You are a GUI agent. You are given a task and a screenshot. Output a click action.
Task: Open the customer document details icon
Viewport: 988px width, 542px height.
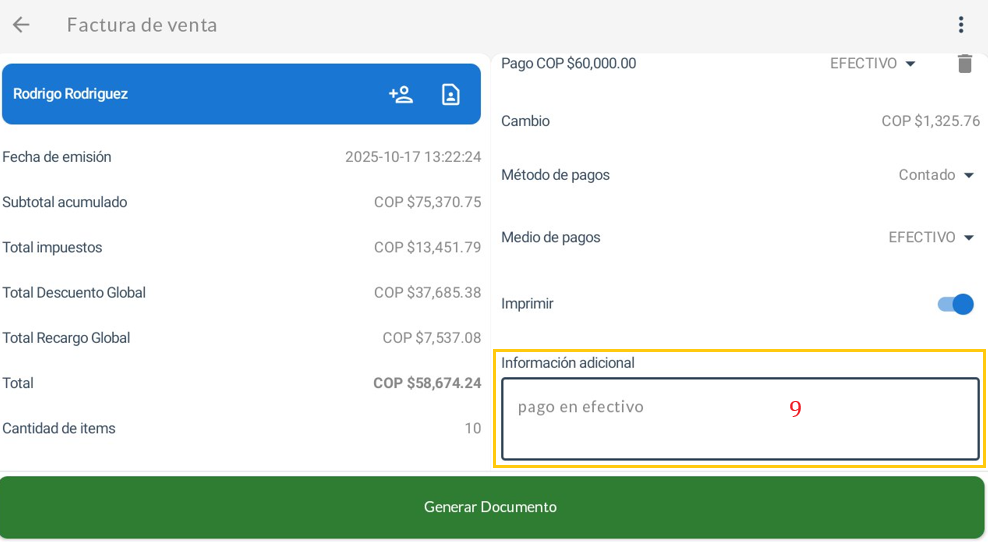click(x=451, y=94)
